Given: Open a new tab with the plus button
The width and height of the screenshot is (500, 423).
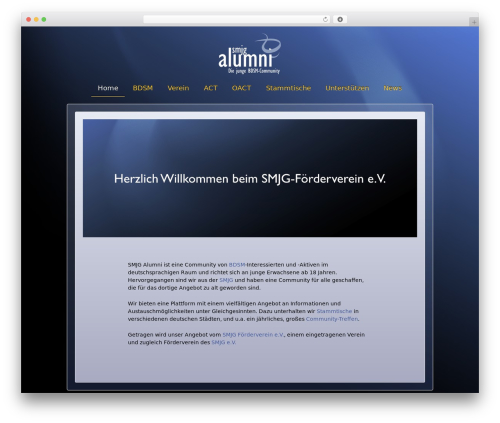Looking at the screenshot, I should (474, 22).
